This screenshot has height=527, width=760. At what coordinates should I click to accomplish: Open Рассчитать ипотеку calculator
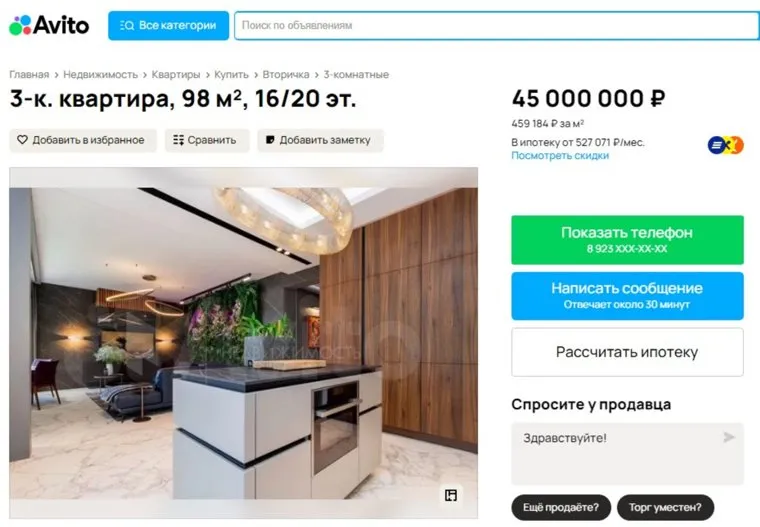pos(627,352)
